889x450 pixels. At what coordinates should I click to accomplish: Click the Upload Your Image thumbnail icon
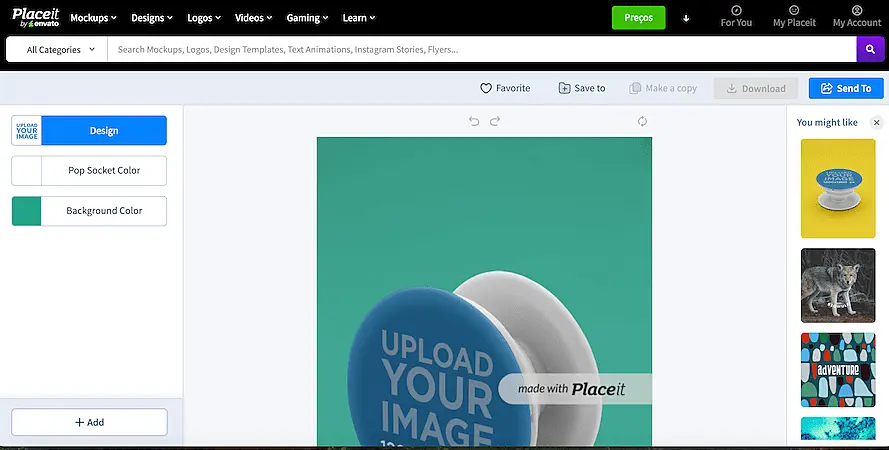point(27,130)
